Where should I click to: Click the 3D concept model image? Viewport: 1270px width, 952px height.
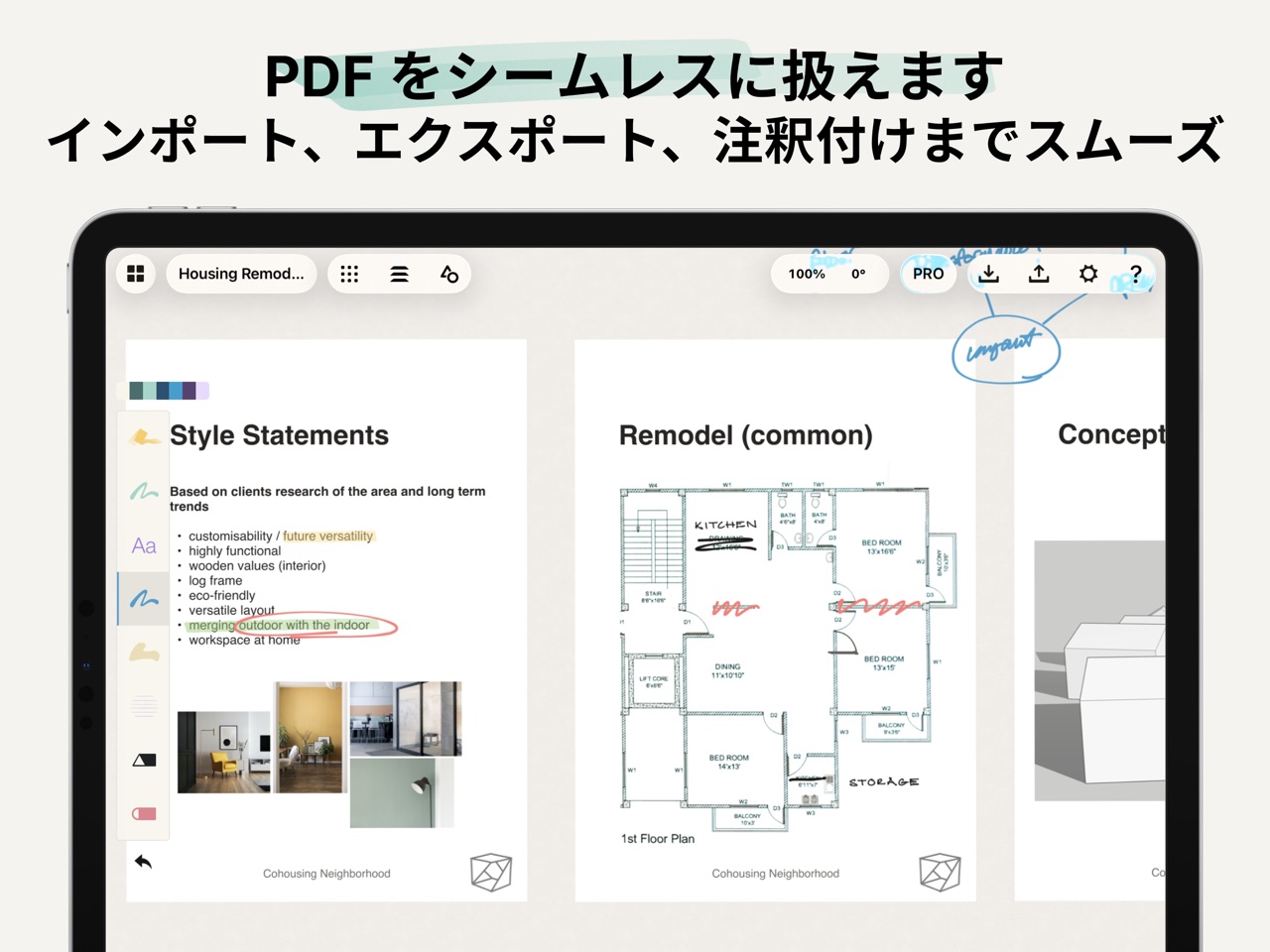click(1099, 670)
